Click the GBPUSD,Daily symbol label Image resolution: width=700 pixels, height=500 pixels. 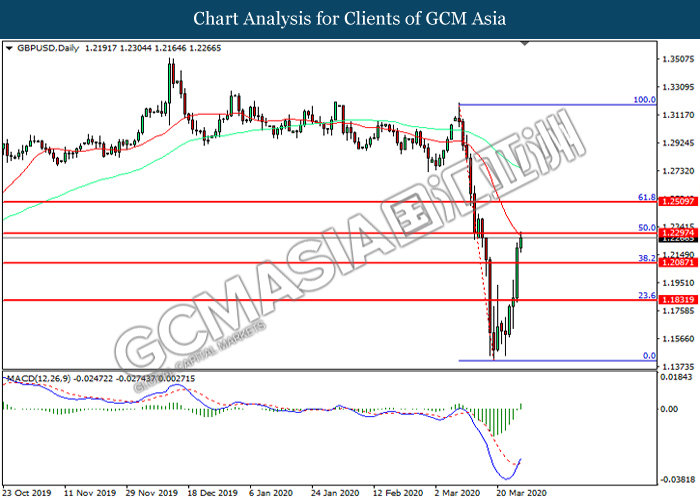[48, 48]
